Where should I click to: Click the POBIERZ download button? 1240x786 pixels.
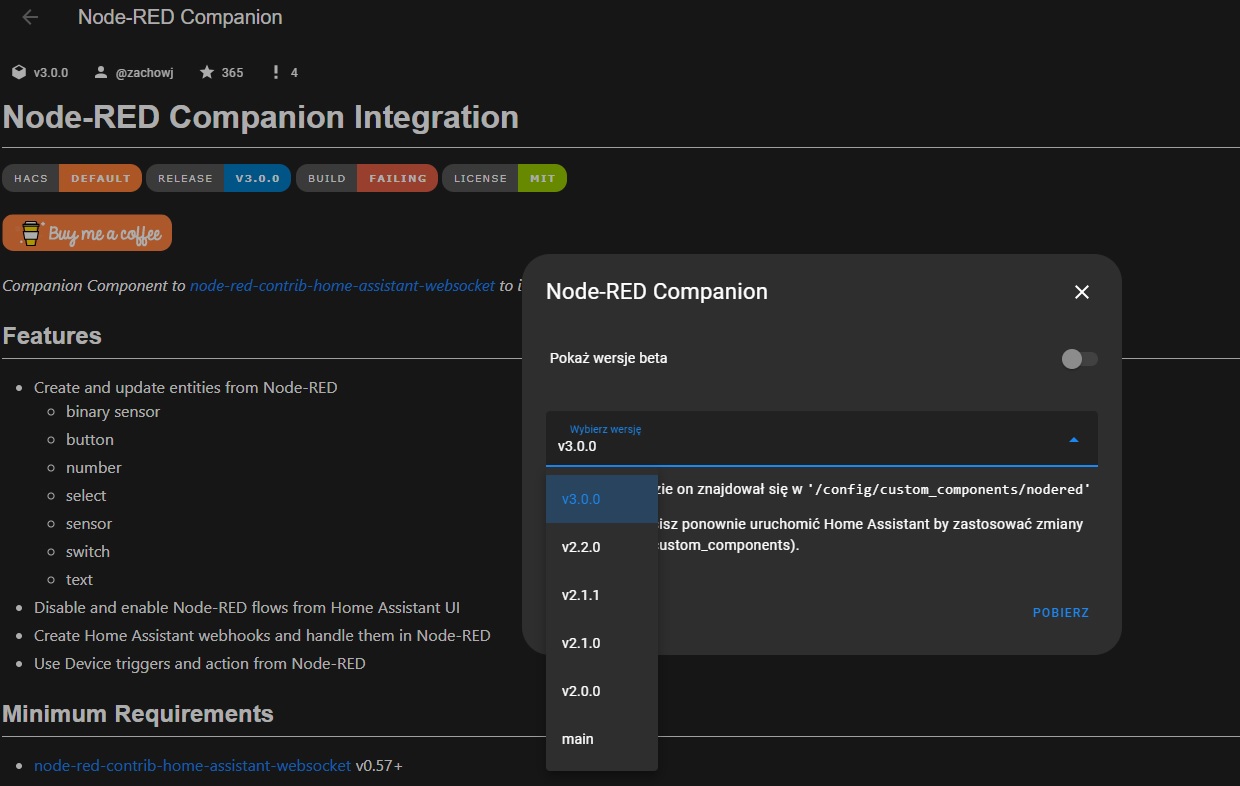[1061, 612]
